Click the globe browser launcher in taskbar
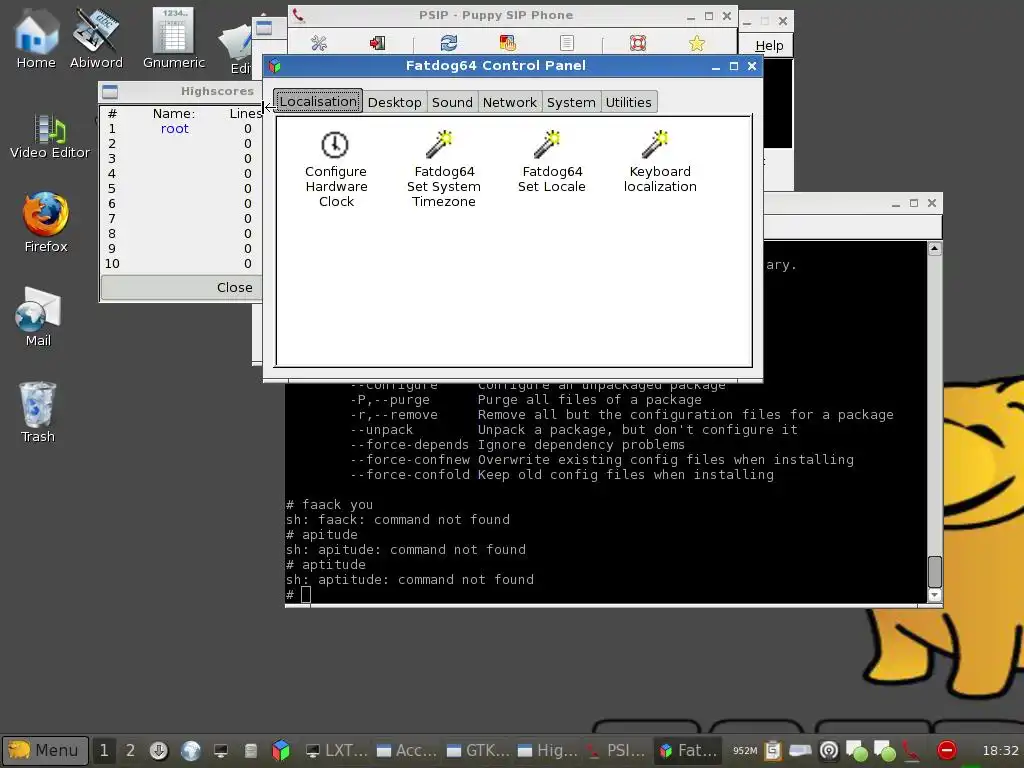Viewport: 1024px width, 768px height. coord(191,750)
